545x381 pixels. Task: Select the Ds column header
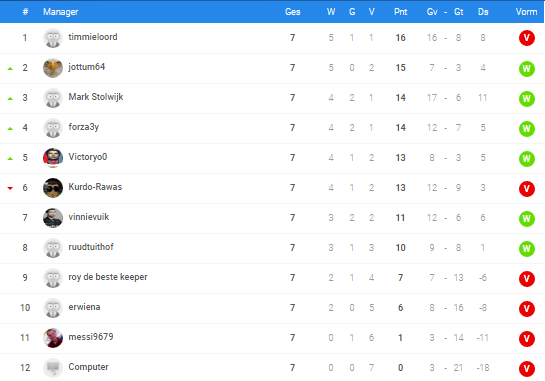pyautogui.click(x=483, y=12)
